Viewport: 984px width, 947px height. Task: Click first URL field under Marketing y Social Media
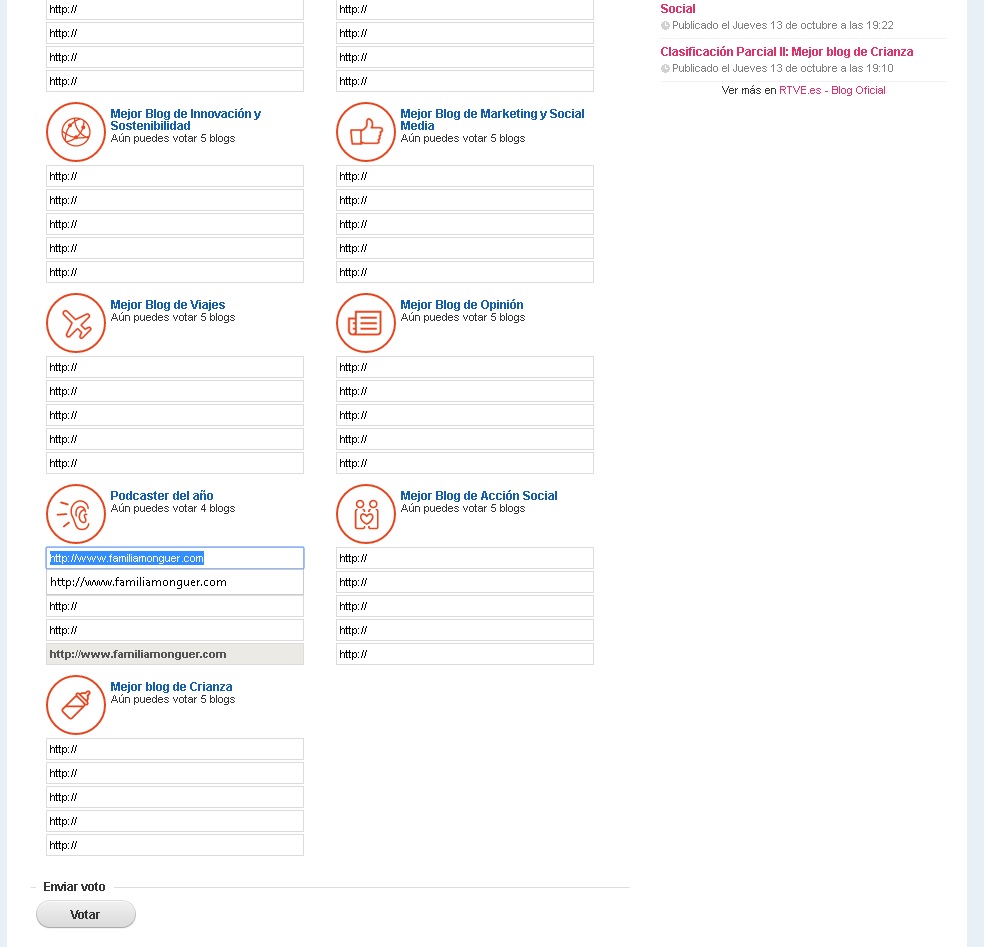click(x=465, y=176)
